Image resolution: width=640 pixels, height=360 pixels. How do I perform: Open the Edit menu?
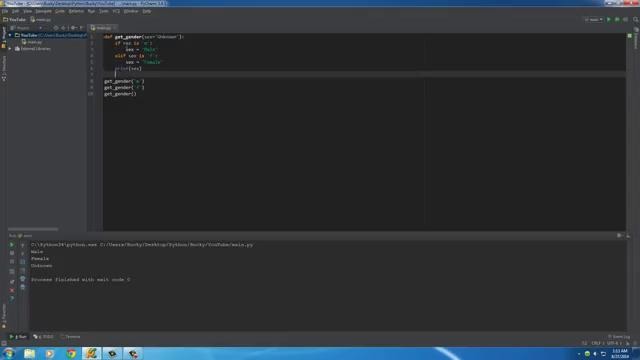tap(16, 11)
